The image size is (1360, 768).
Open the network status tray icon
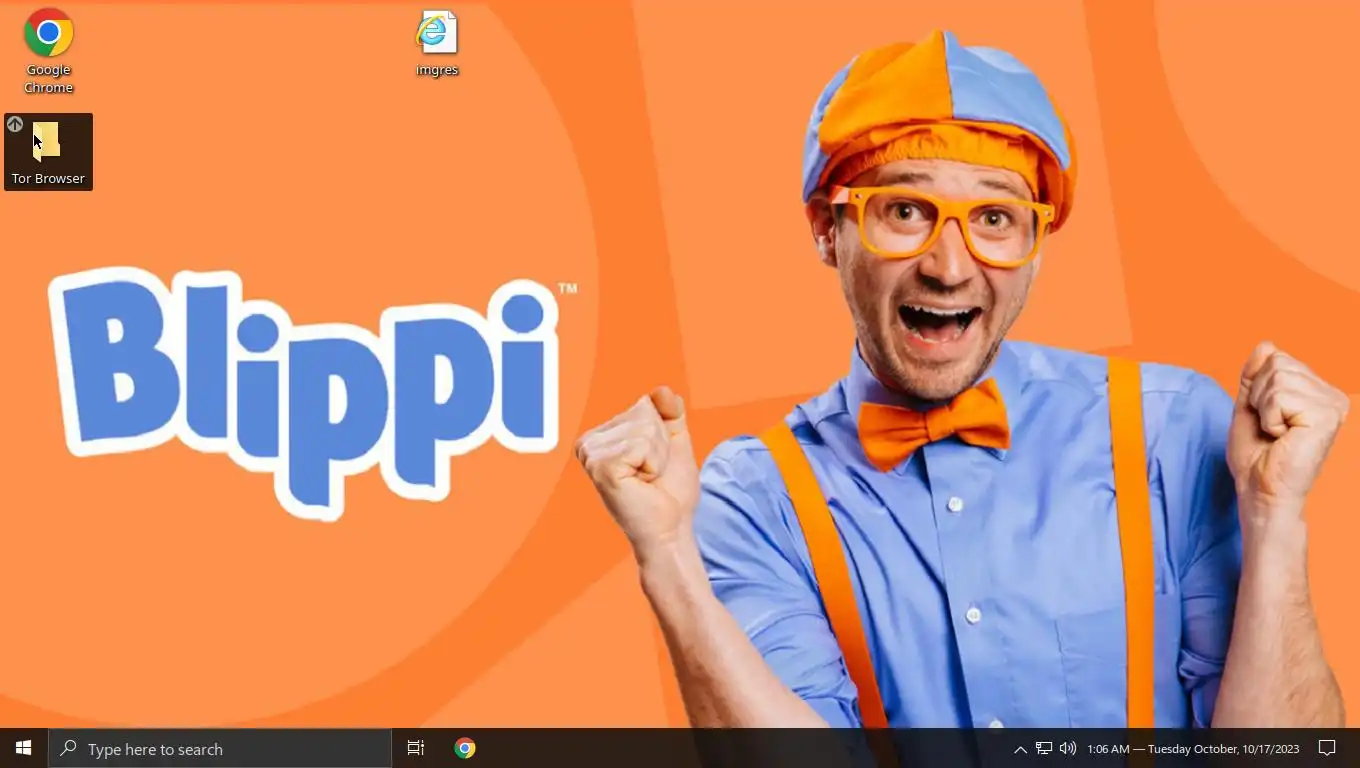pyautogui.click(x=1044, y=748)
